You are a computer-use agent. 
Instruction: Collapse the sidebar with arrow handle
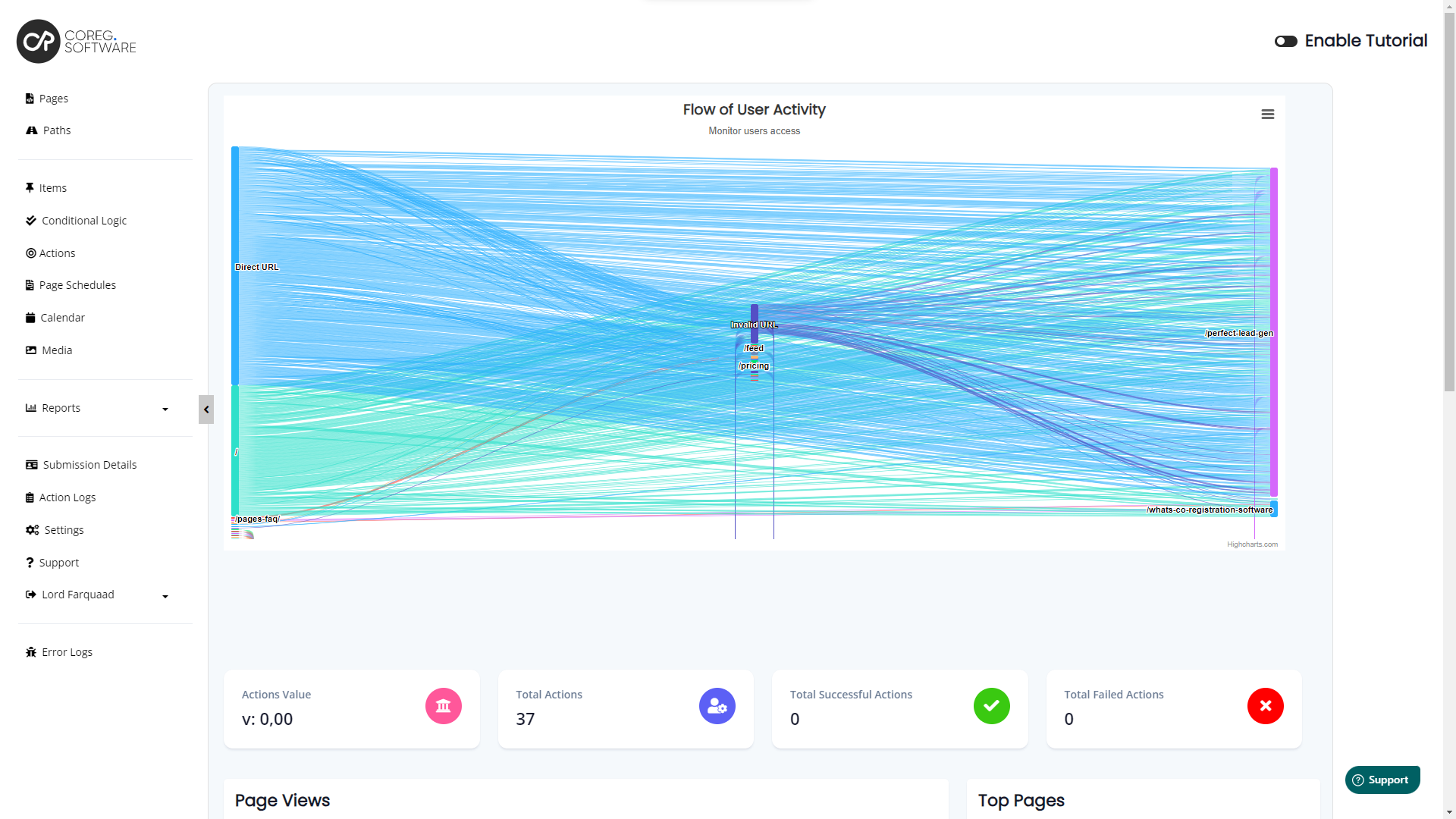click(206, 409)
